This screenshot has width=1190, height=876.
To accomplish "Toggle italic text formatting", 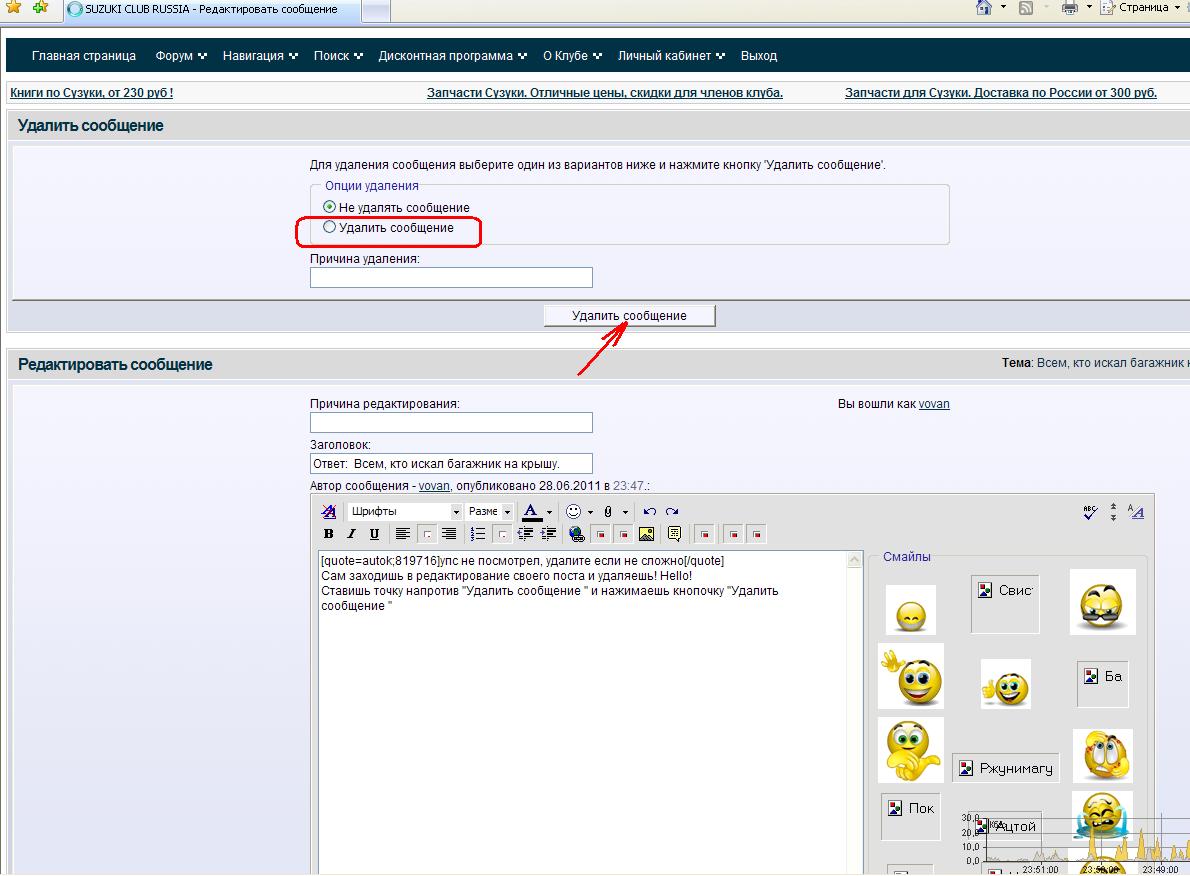I will [x=351, y=534].
